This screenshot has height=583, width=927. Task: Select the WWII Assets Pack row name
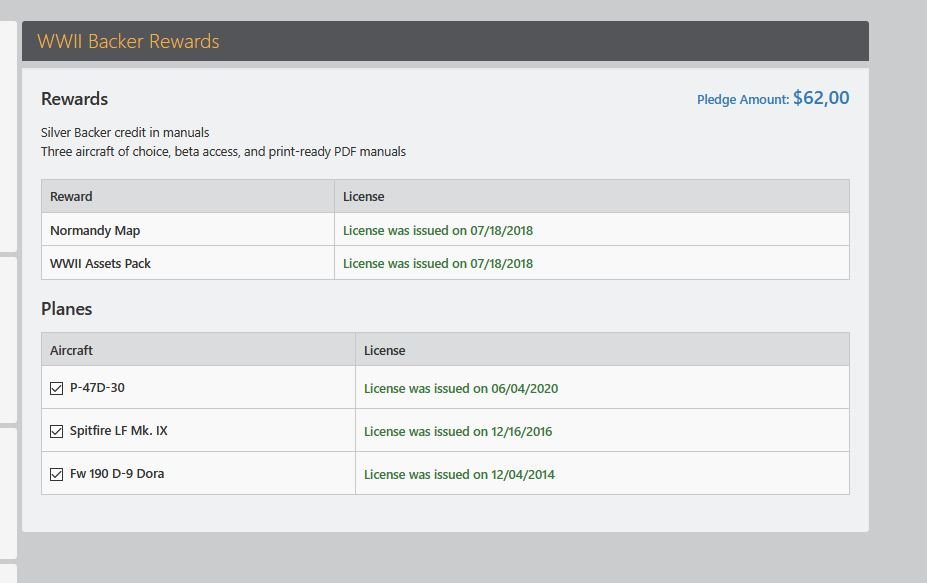(x=101, y=264)
